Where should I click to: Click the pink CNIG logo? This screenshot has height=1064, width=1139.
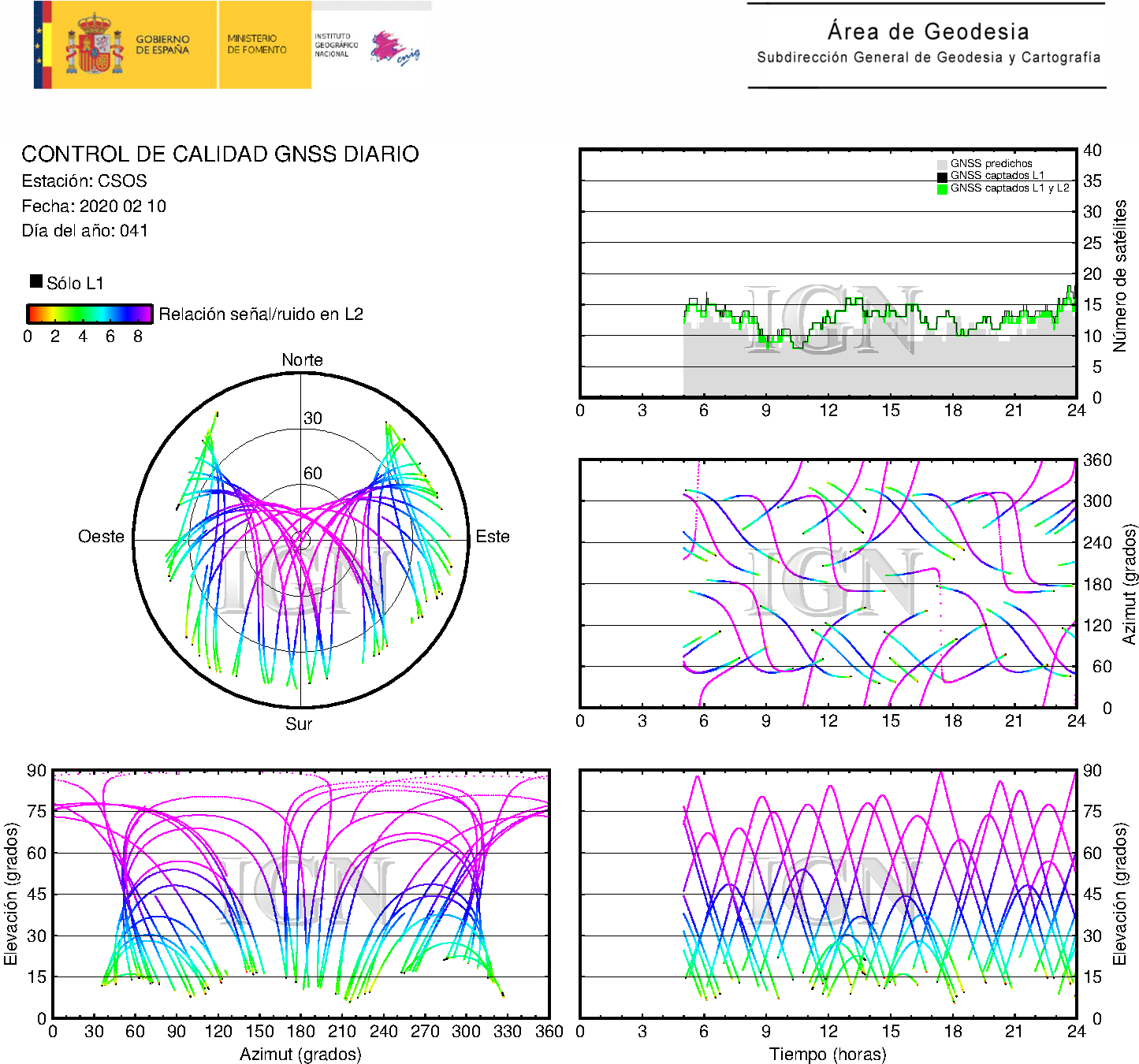tap(393, 49)
